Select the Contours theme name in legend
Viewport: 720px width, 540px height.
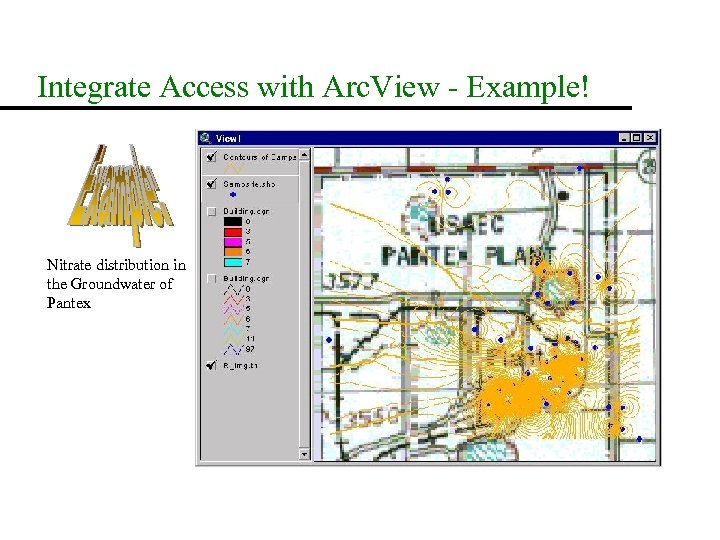260,157
